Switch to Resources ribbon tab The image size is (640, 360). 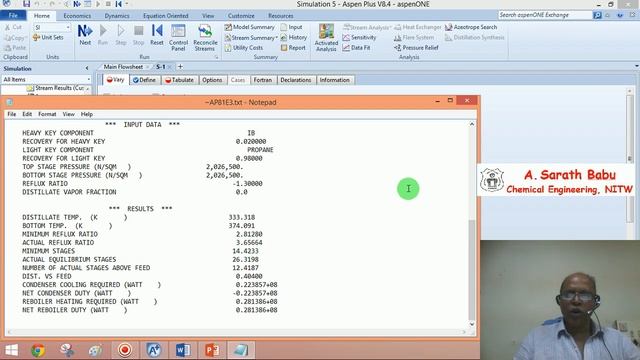pyautogui.click(x=281, y=16)
